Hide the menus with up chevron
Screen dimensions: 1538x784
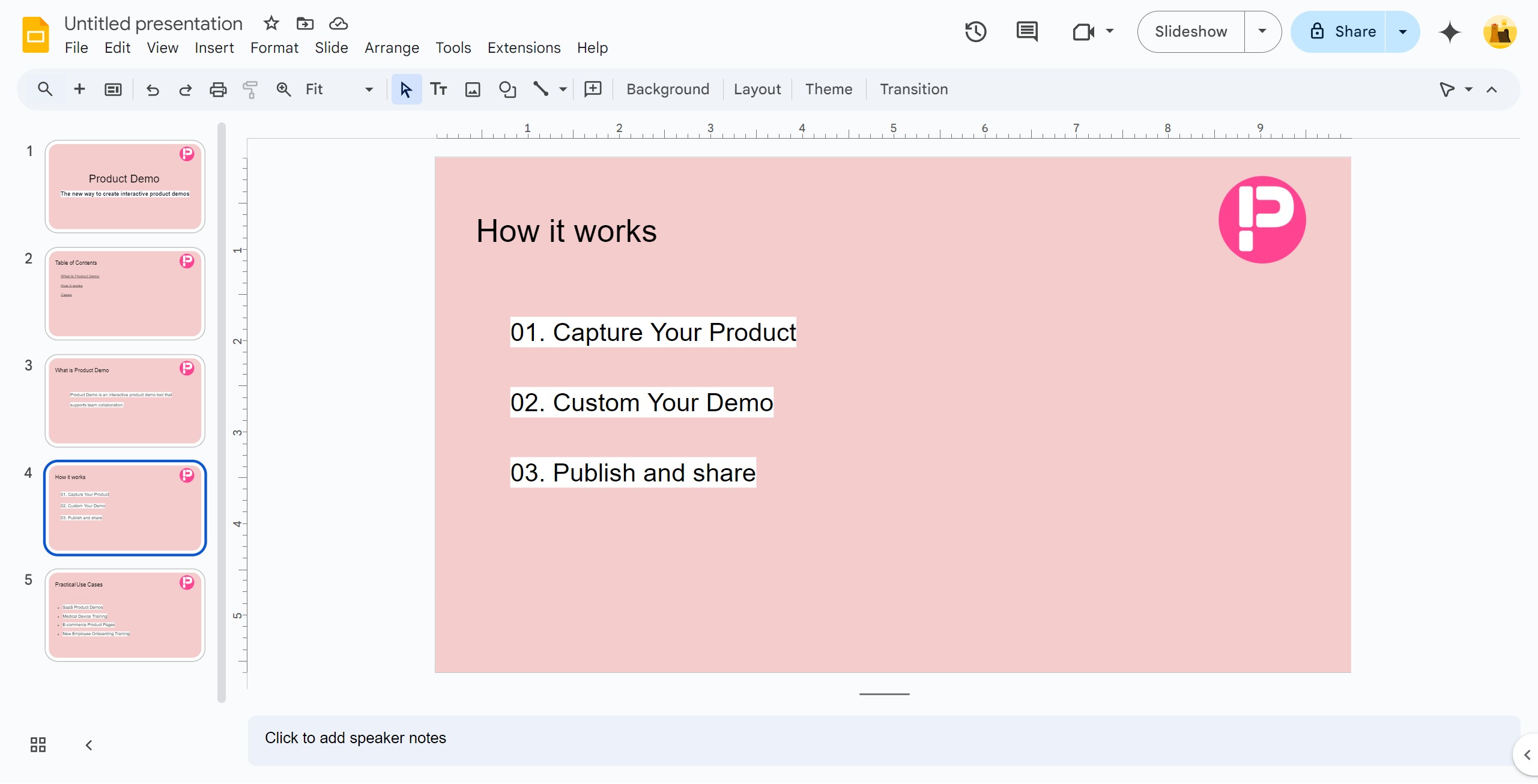[1492, 89]
